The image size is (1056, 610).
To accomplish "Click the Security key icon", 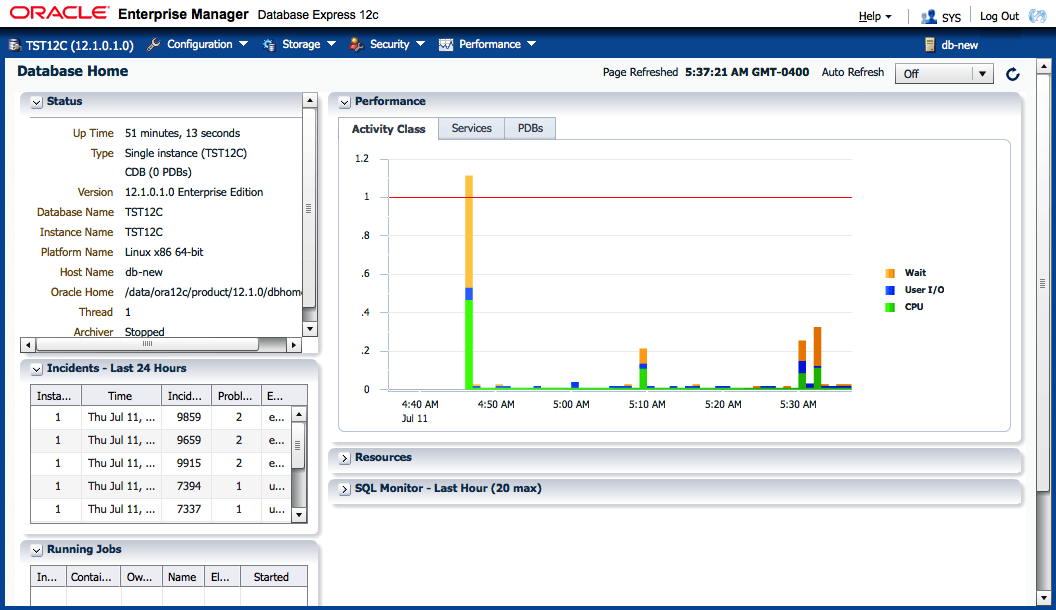I will (x=356, y=44).
